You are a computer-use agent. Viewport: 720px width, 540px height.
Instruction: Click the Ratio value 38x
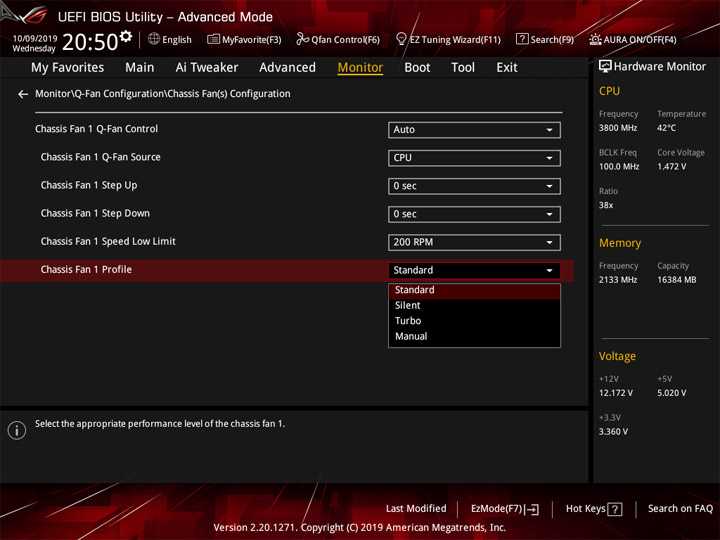[x=606, y=205]
